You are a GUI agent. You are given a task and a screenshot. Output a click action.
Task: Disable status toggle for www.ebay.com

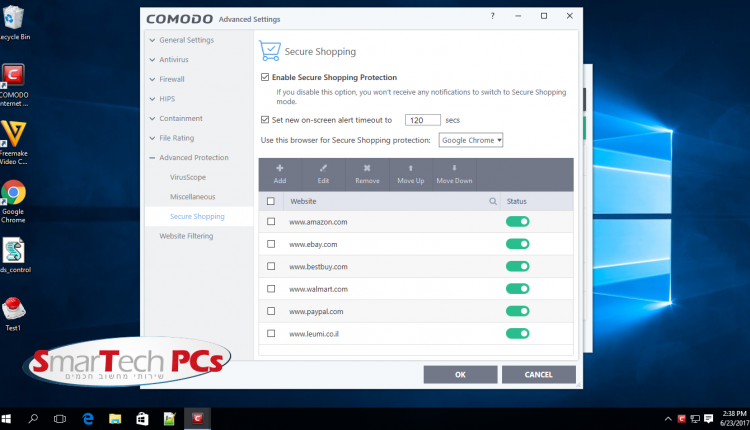(x=518, y=244)
